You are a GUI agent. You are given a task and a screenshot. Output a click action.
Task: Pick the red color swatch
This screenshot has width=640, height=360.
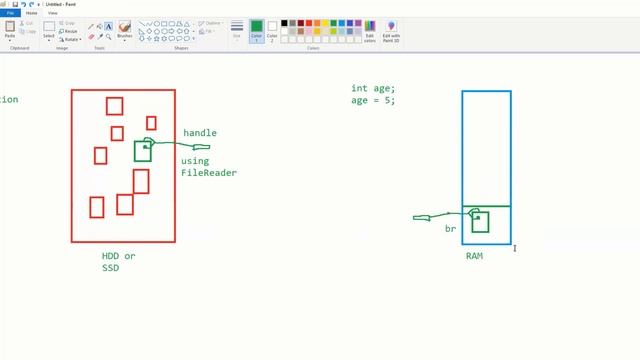[x=309, y=23]
